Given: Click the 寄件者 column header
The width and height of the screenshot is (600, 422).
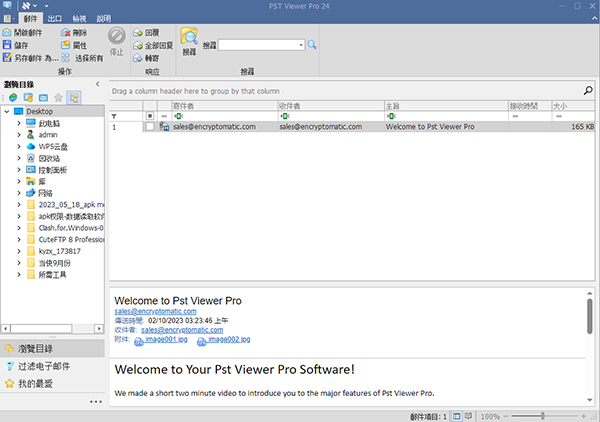Looking at the screenshot, I should (225, 106).
